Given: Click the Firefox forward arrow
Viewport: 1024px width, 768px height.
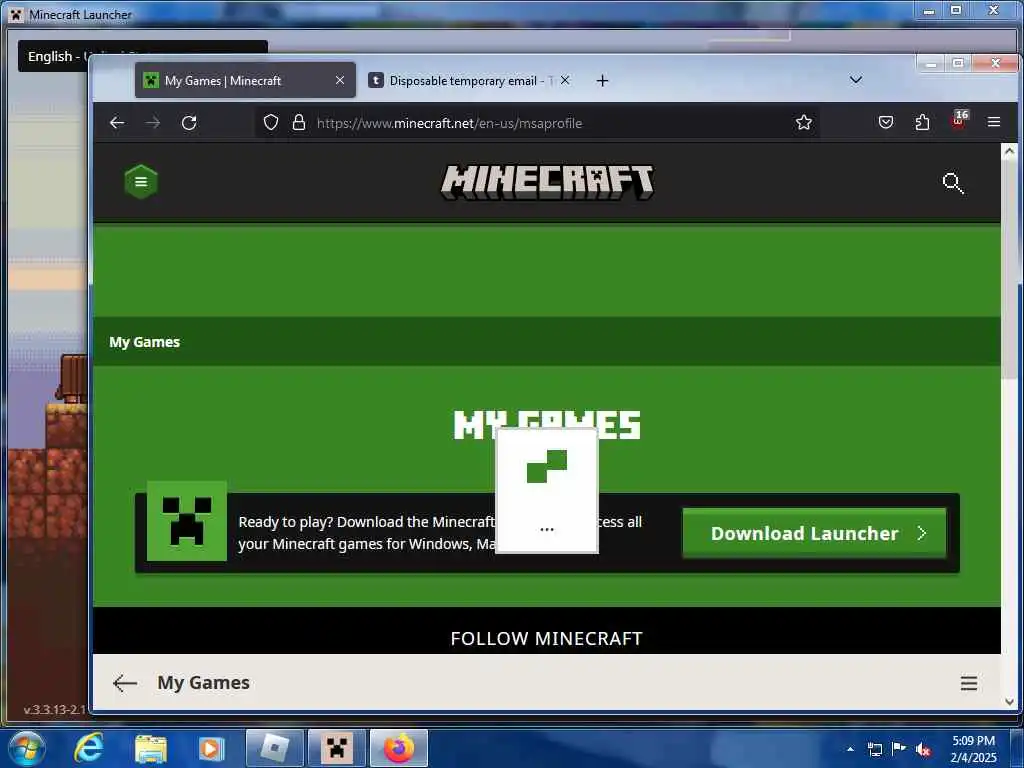Looking at the screenshot, I should tap(153, 123).
